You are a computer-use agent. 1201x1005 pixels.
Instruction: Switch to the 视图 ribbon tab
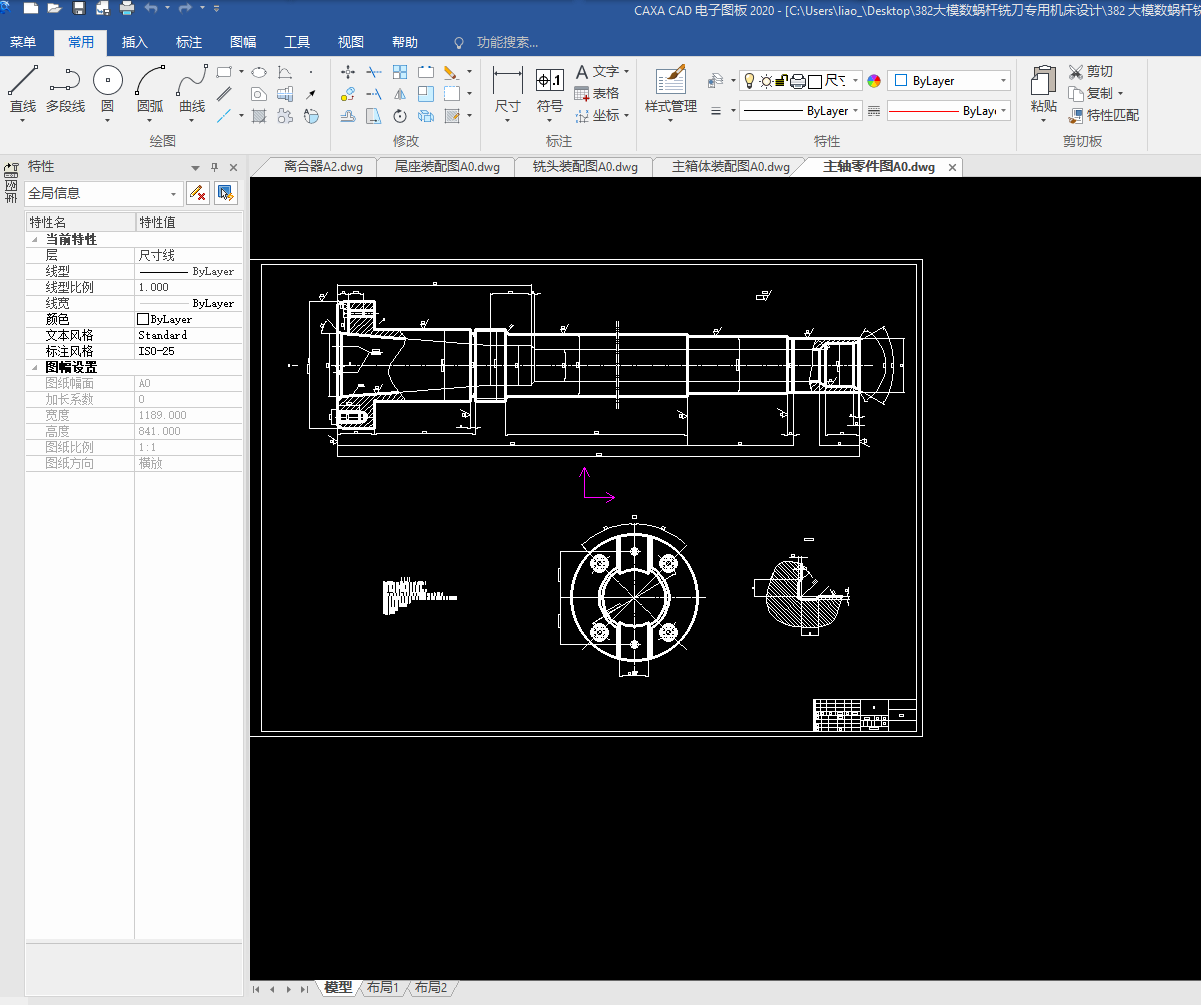pyautogui.click(x=351, y=42)
